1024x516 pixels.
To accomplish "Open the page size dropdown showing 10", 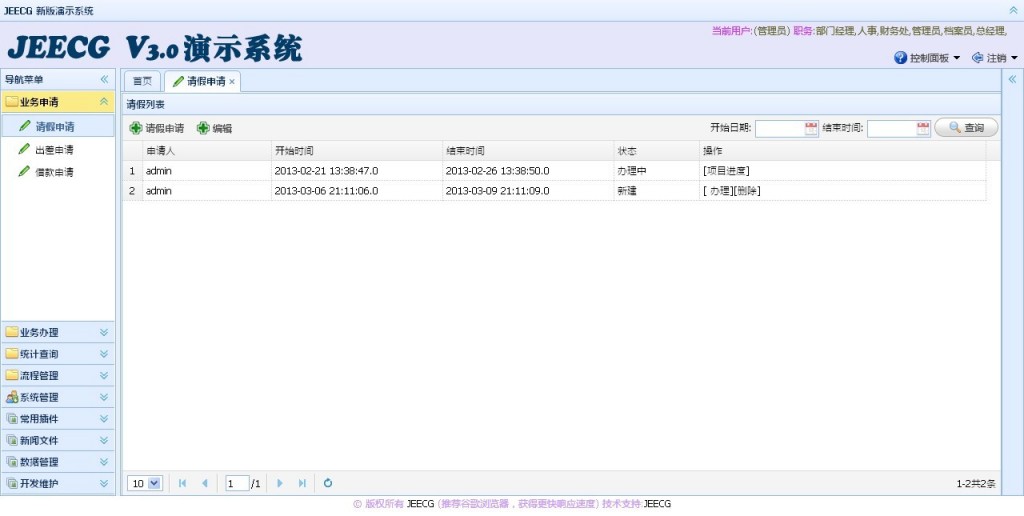I will [x=145, y=483].
